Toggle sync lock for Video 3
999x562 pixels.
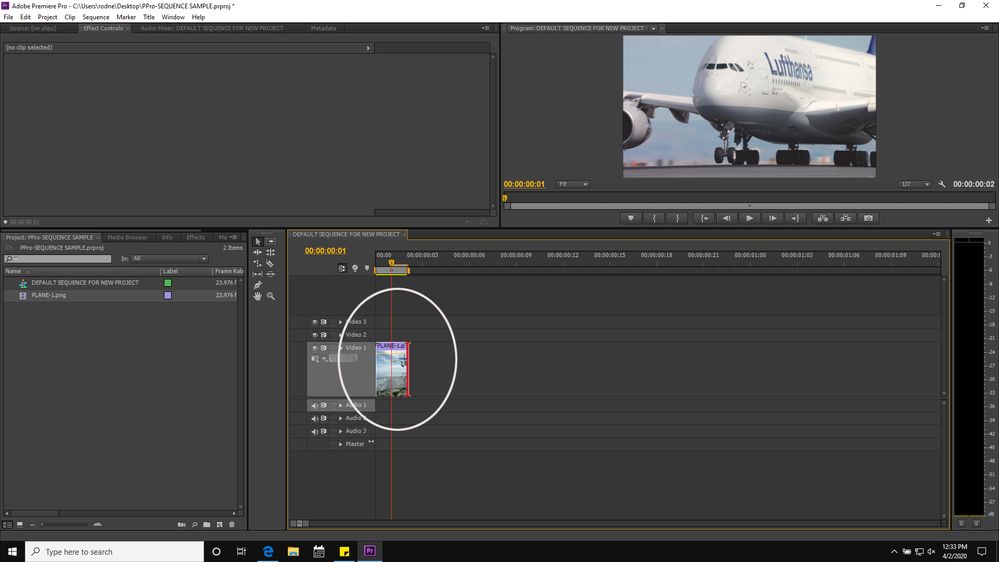[324, 322]
